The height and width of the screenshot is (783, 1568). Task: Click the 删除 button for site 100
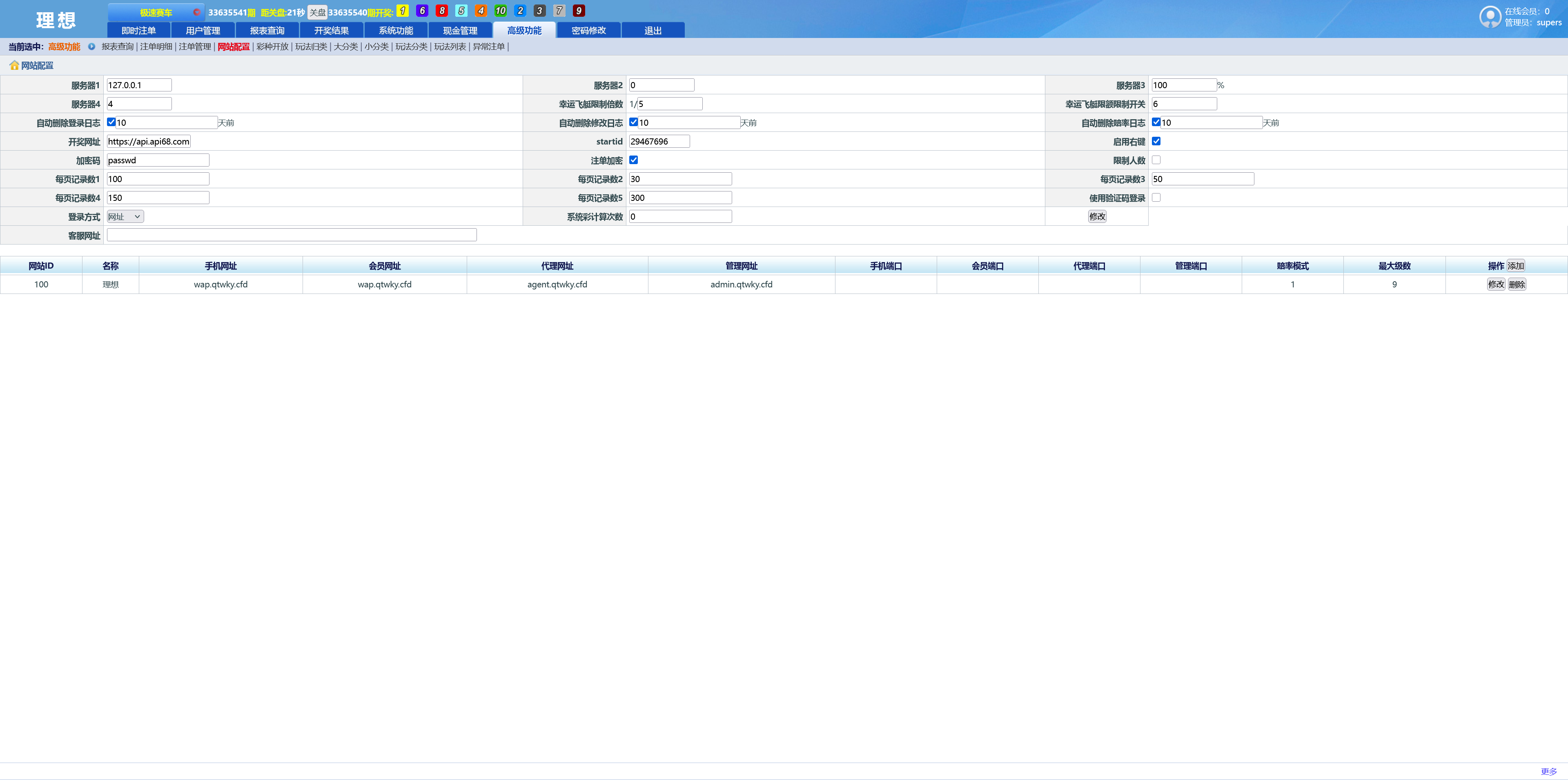[x=1517, y=284]
